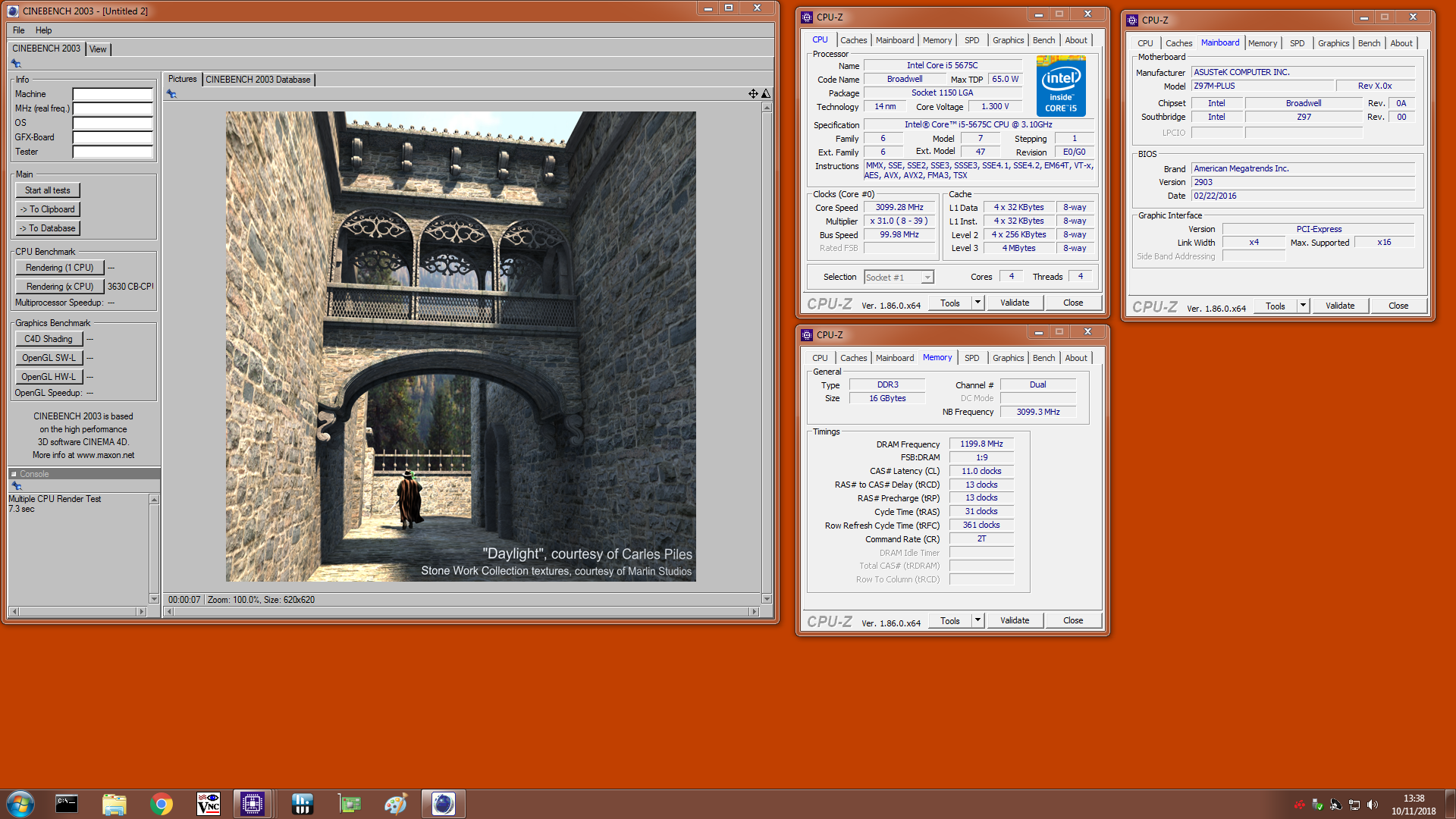Expand the Tools arrow in the CPU-Z Mainboard window
The width and height of the screenshot is (1456, 819).
[x=1303, y=306]
